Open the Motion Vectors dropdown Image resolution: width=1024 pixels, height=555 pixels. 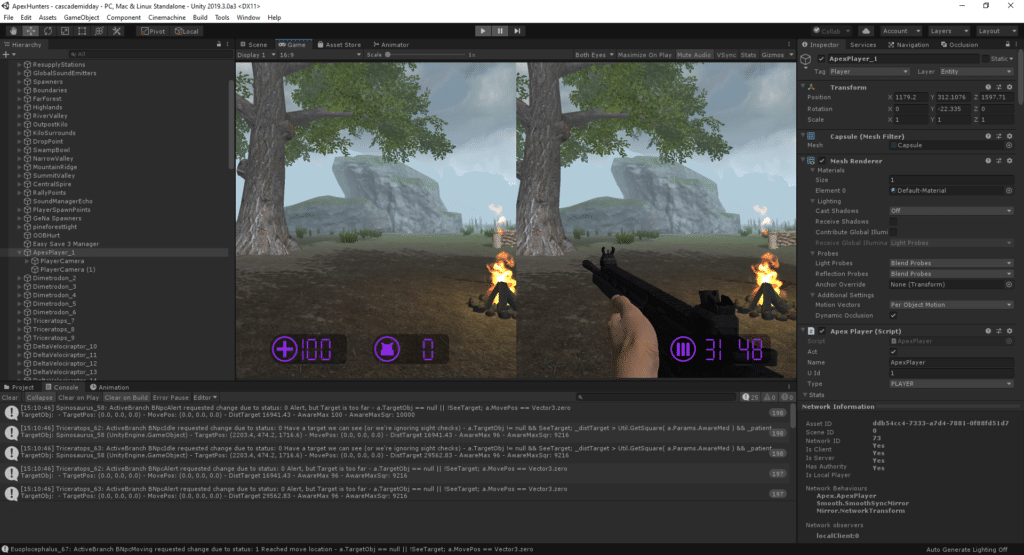click(952, 305)
